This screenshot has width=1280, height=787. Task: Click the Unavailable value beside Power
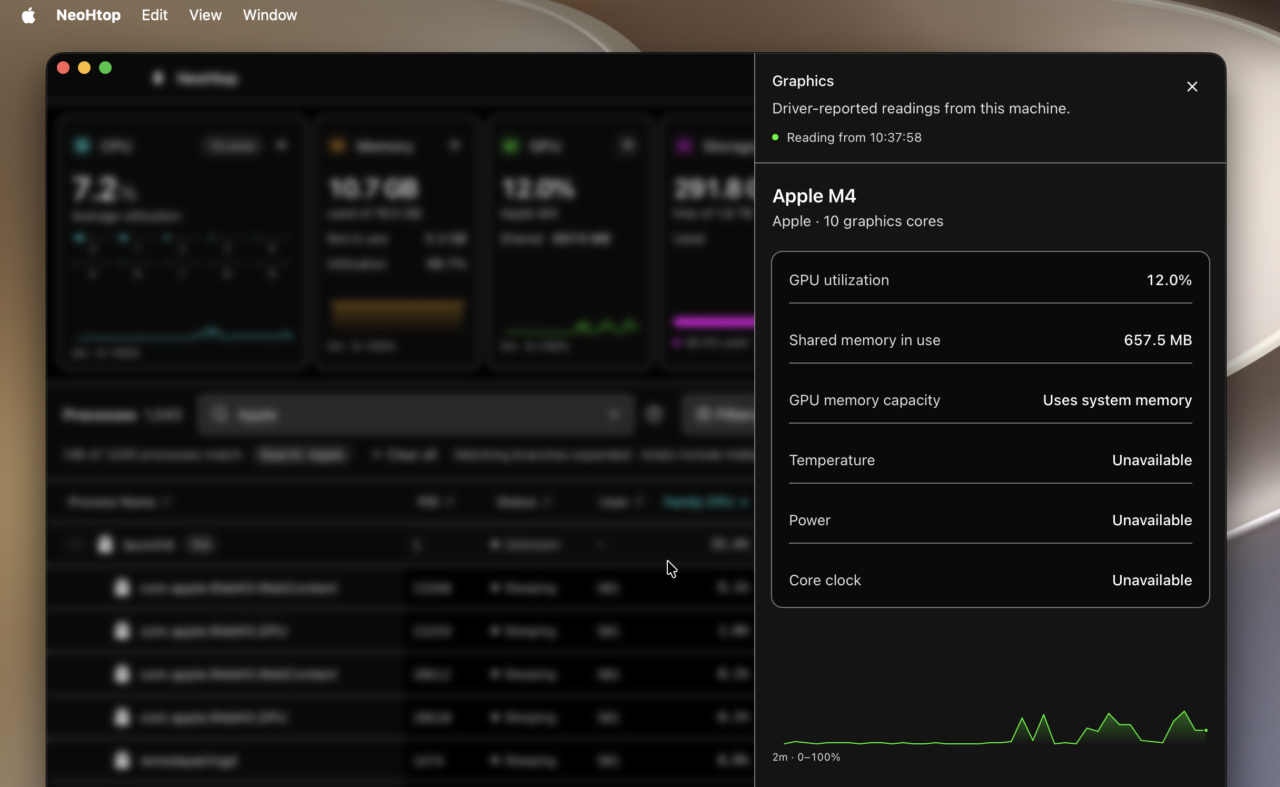coord(1152,520)
